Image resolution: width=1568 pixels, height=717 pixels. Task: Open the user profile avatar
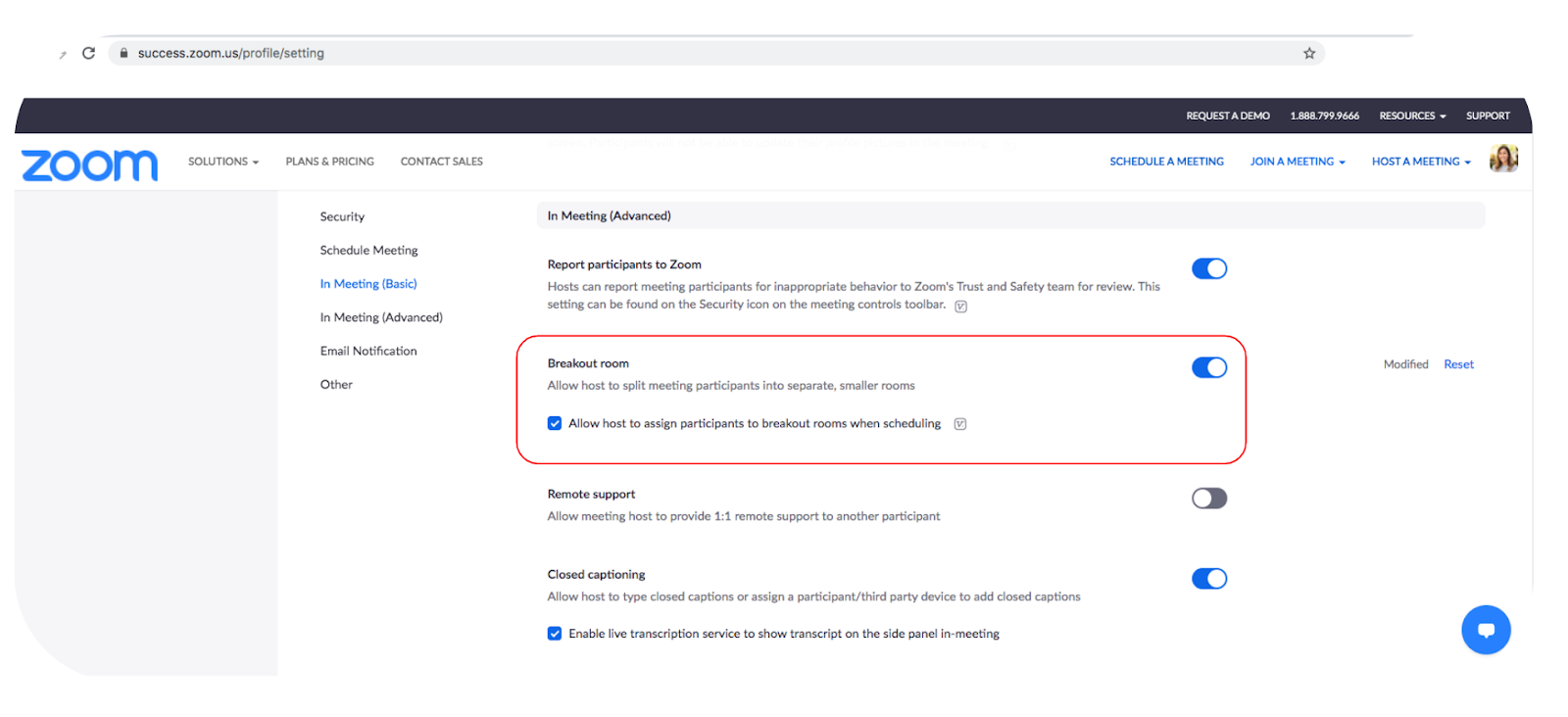tap(1503, 158)
